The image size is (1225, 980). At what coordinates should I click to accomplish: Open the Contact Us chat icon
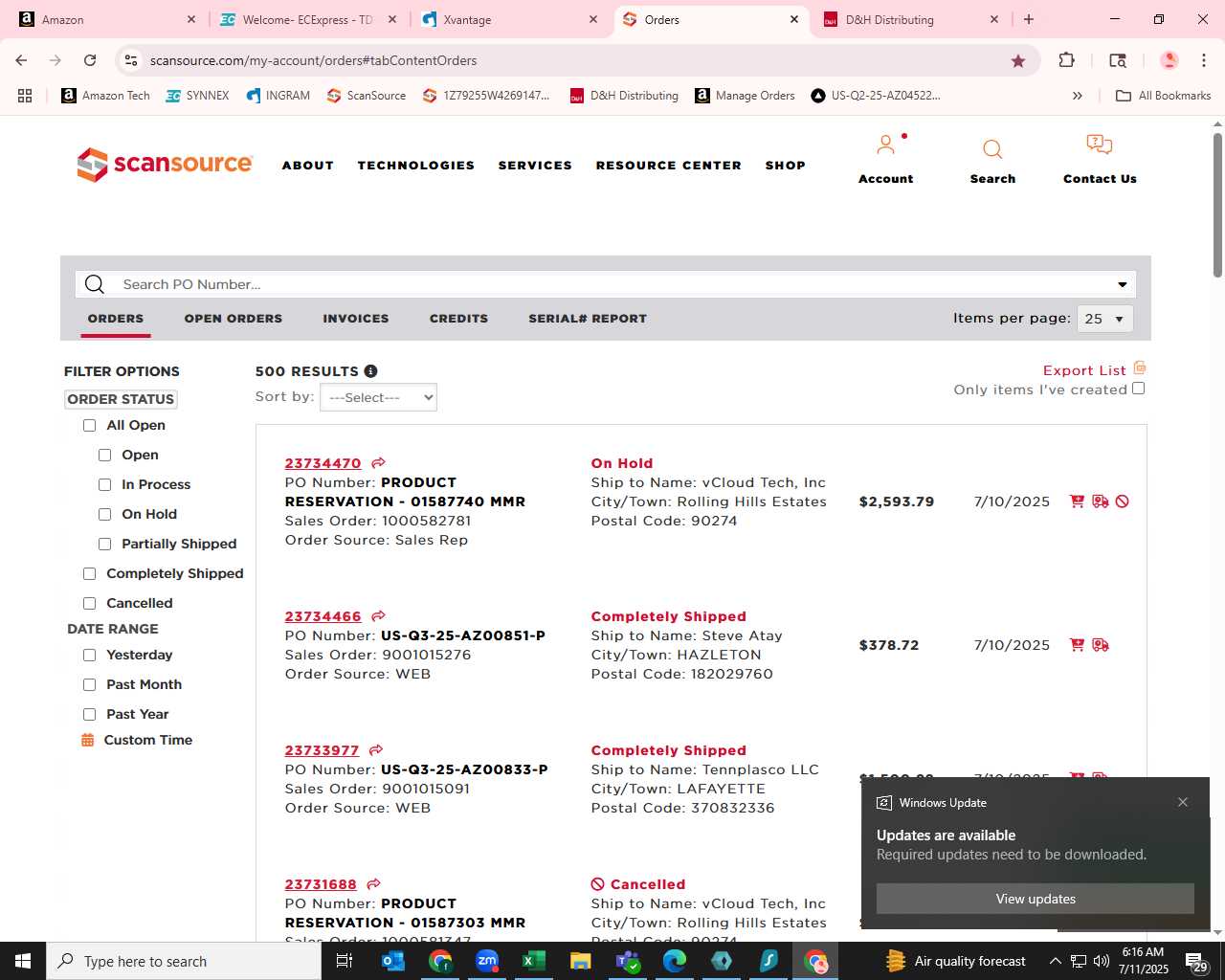(x=1100, y=145)
